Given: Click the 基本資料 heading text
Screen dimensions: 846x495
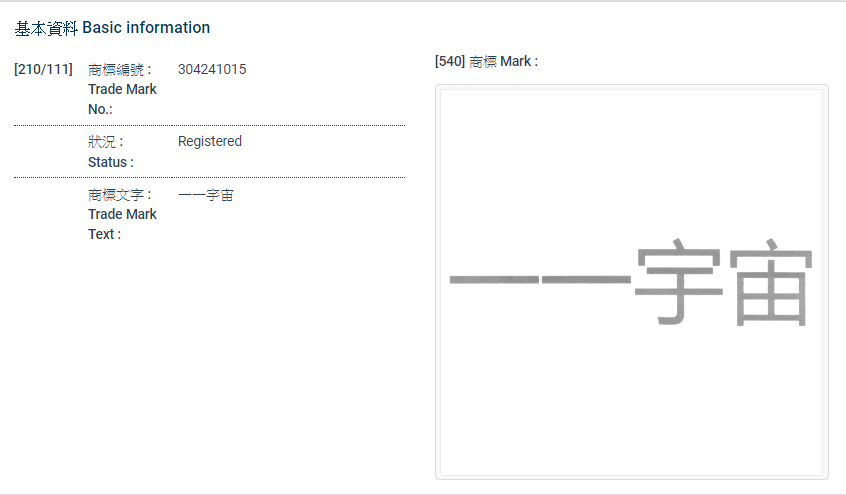Looking at the screenshot, I should point(46,28).
